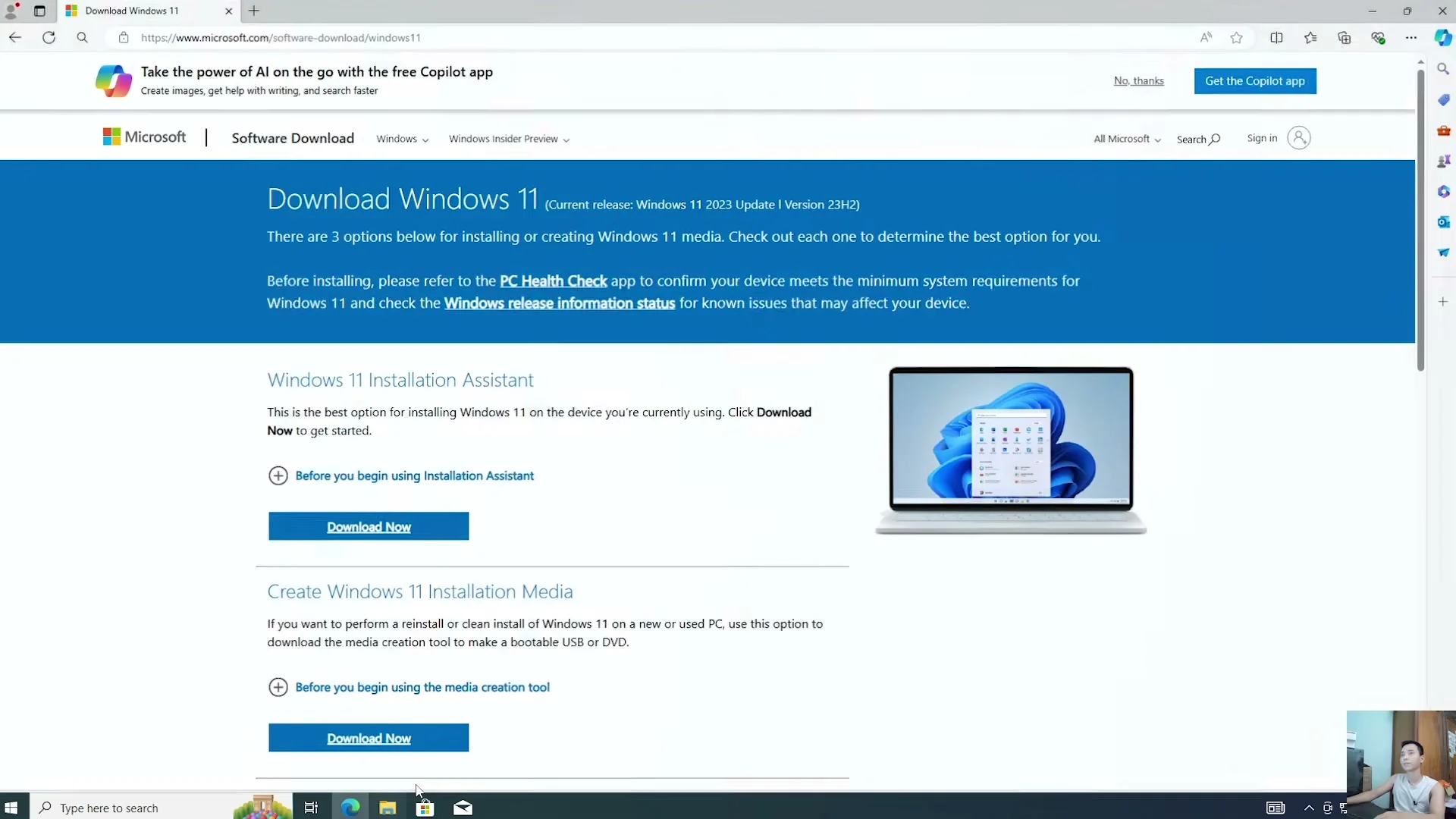Open Software Download home link
This screenshot has width=1456, height=819.
tap(293, 138)
